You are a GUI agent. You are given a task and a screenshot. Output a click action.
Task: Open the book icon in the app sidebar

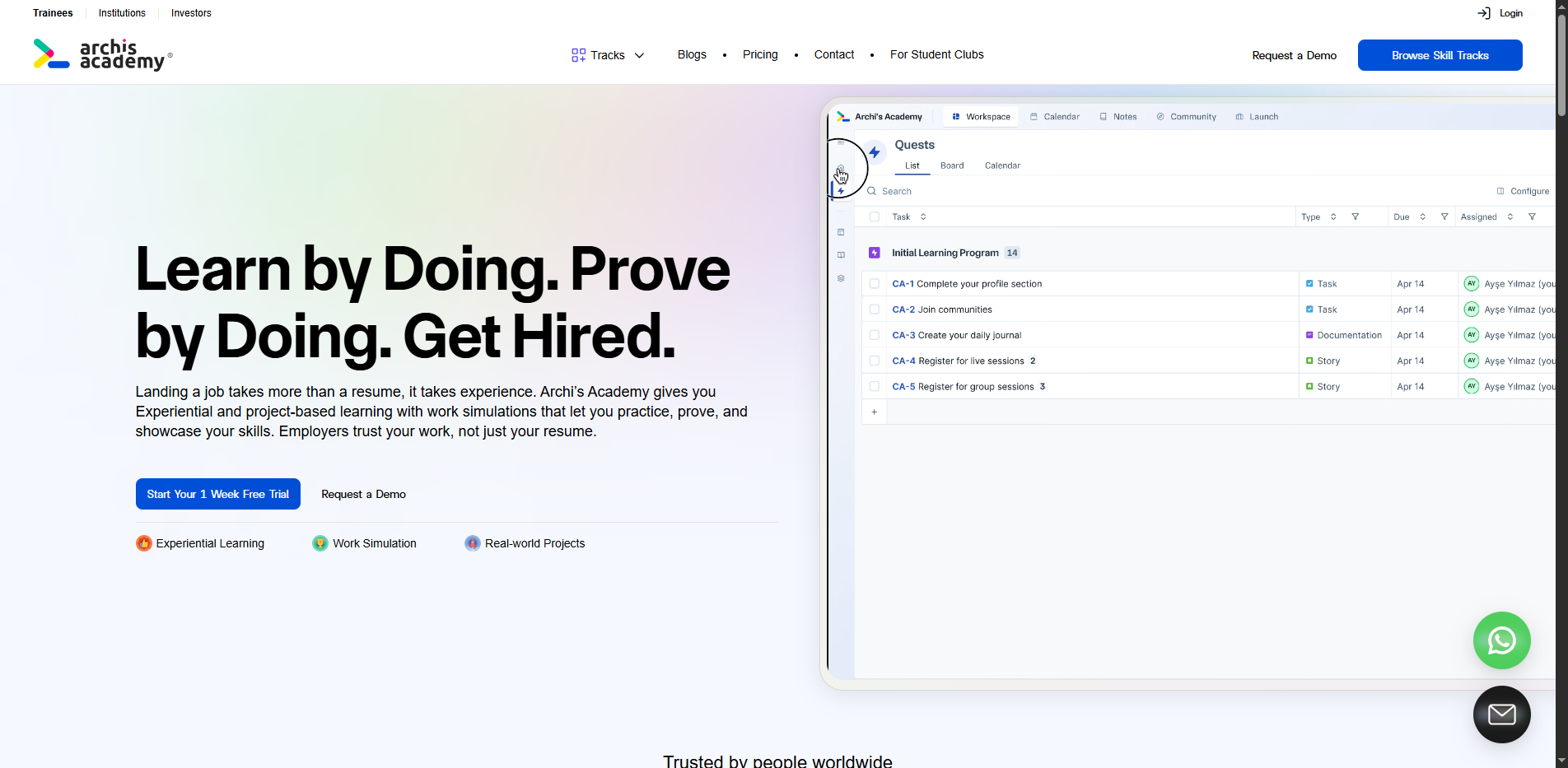841,255
